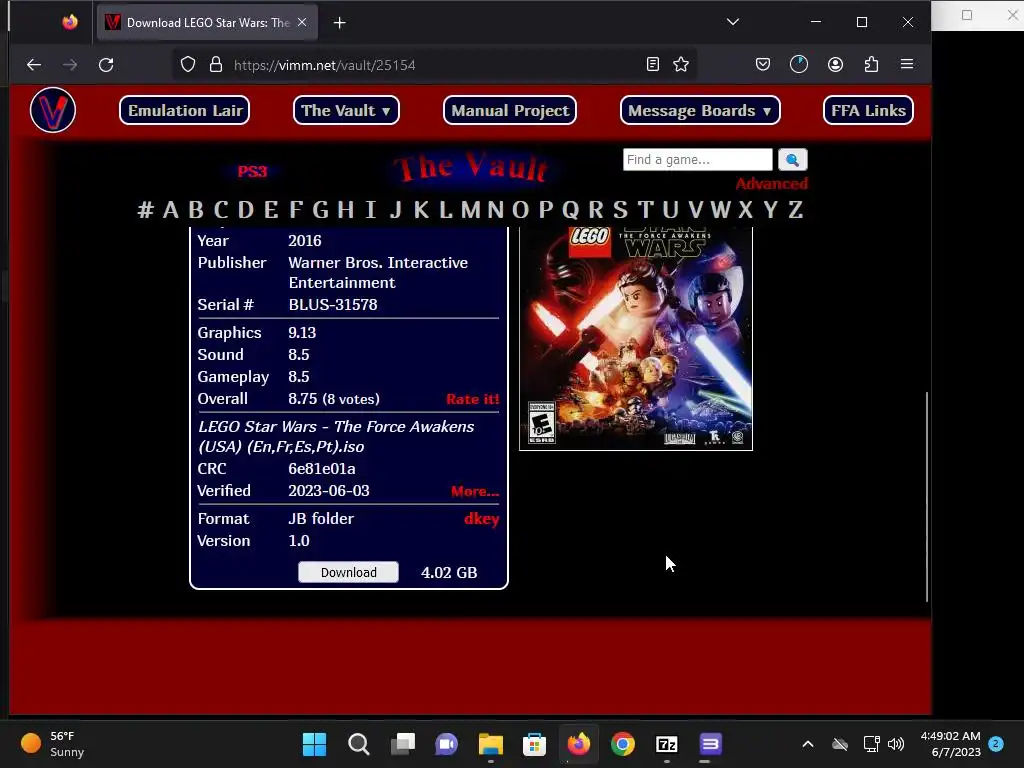Switch to the Download LEGO Star Wars tab
The image size is (1024, 768).
(x=208, y=23)
